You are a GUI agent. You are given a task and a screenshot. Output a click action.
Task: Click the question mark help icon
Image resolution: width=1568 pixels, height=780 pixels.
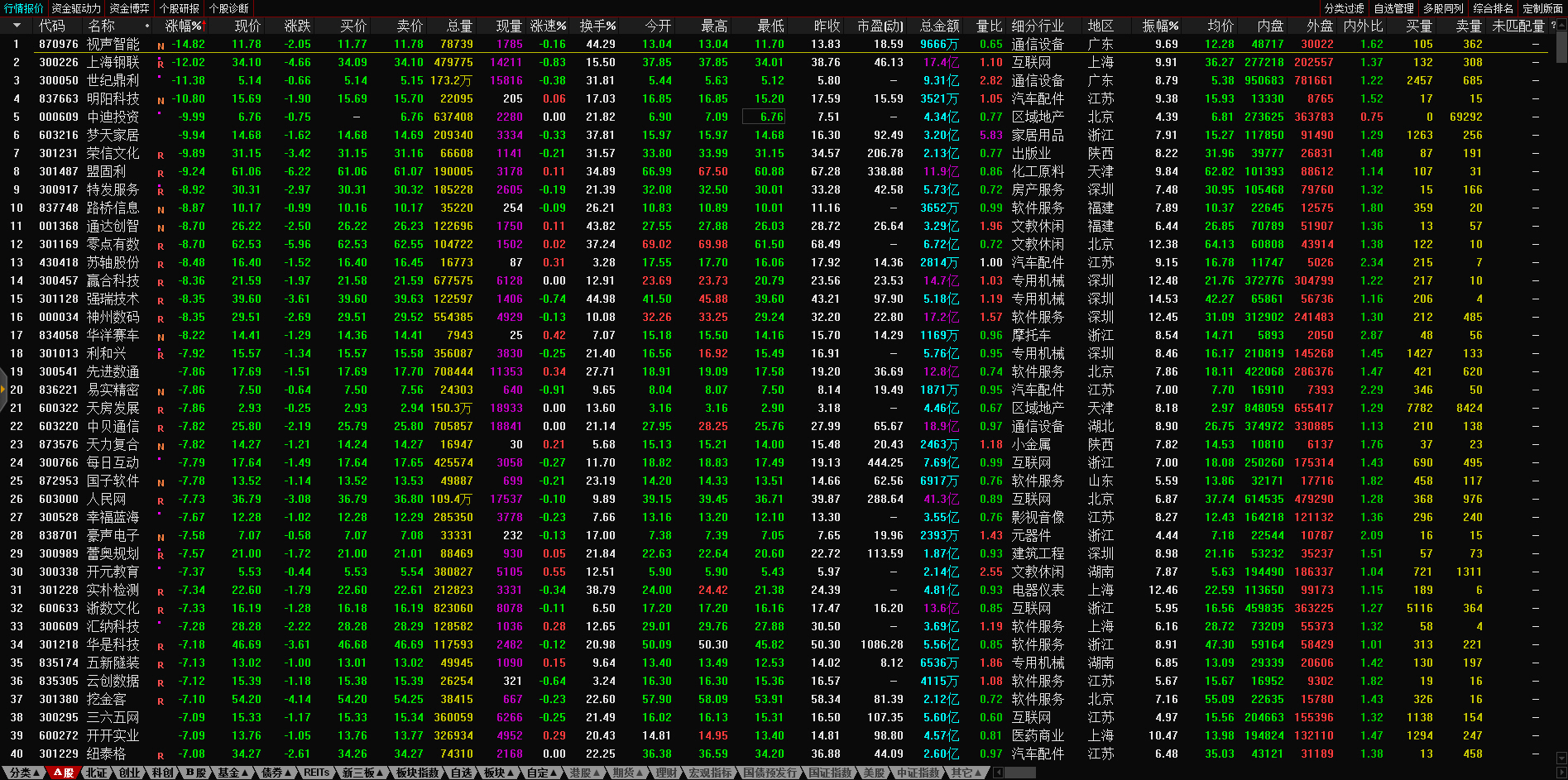(x=1553, y=26)
